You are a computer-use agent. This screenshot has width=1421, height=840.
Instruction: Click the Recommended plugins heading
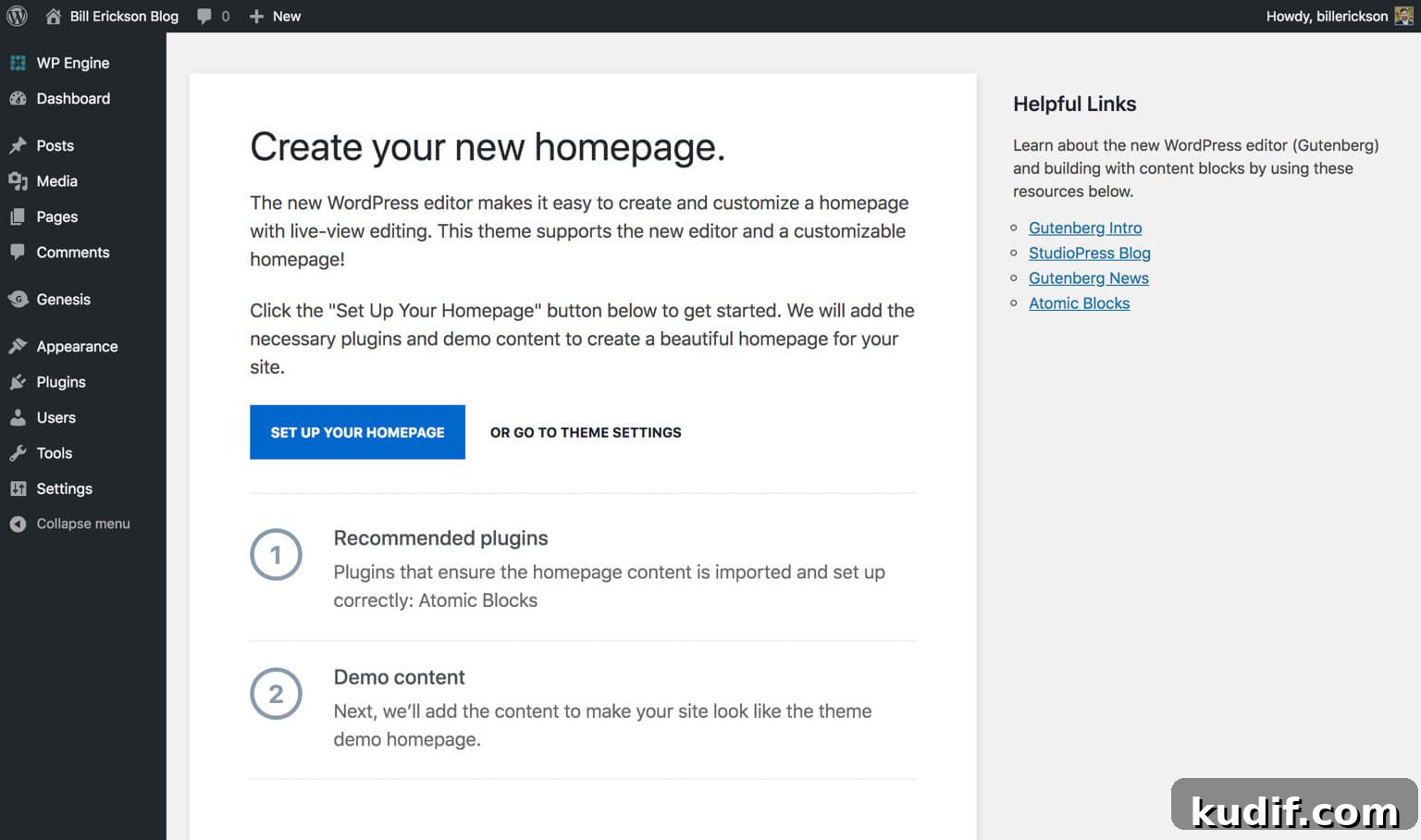[x=440, y=538]
